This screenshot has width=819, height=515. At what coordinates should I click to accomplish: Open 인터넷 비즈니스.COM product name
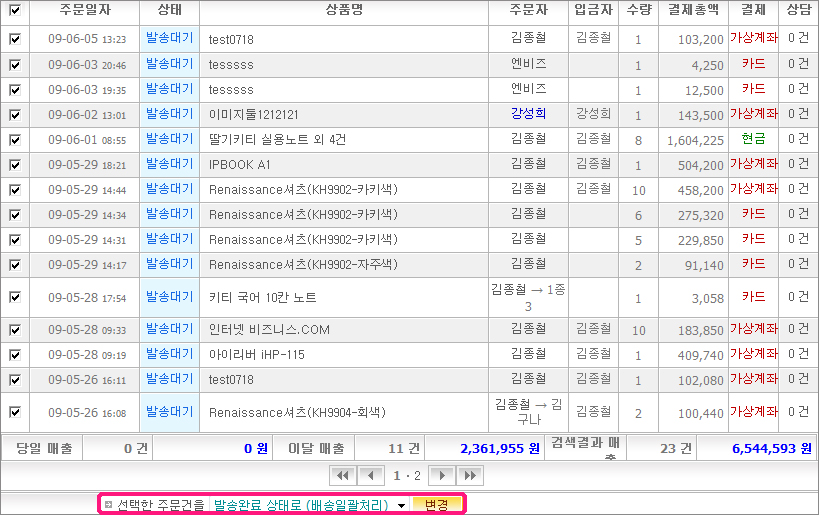(x=269, y=330)
